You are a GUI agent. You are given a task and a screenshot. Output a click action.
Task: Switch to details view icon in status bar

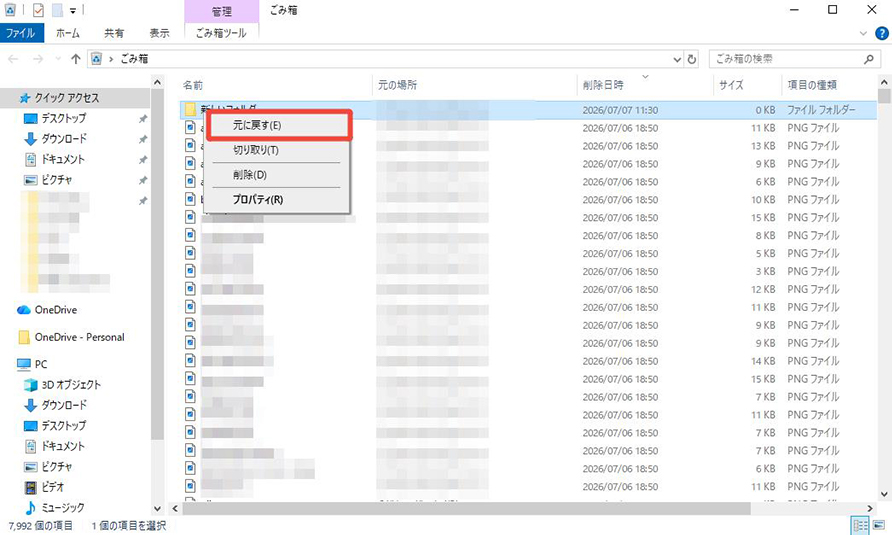click(x=861, y=525)
